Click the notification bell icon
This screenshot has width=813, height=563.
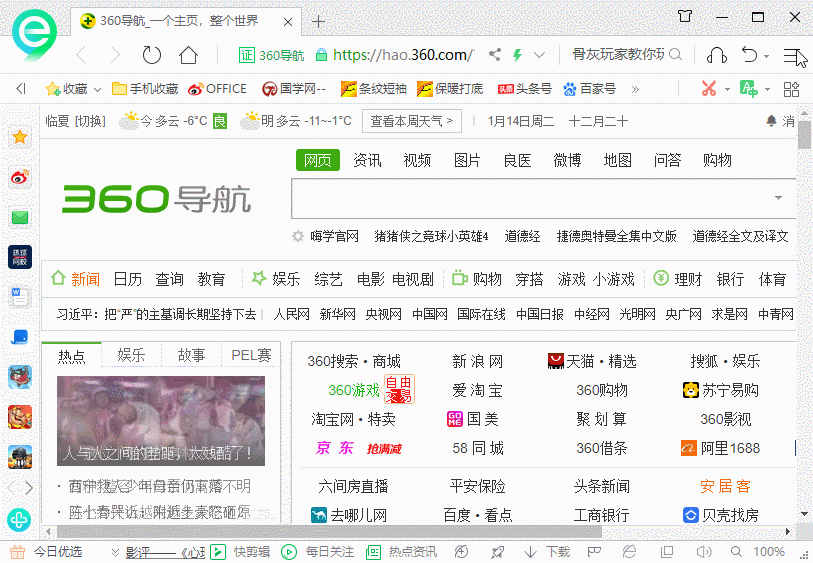click(772, 121)
